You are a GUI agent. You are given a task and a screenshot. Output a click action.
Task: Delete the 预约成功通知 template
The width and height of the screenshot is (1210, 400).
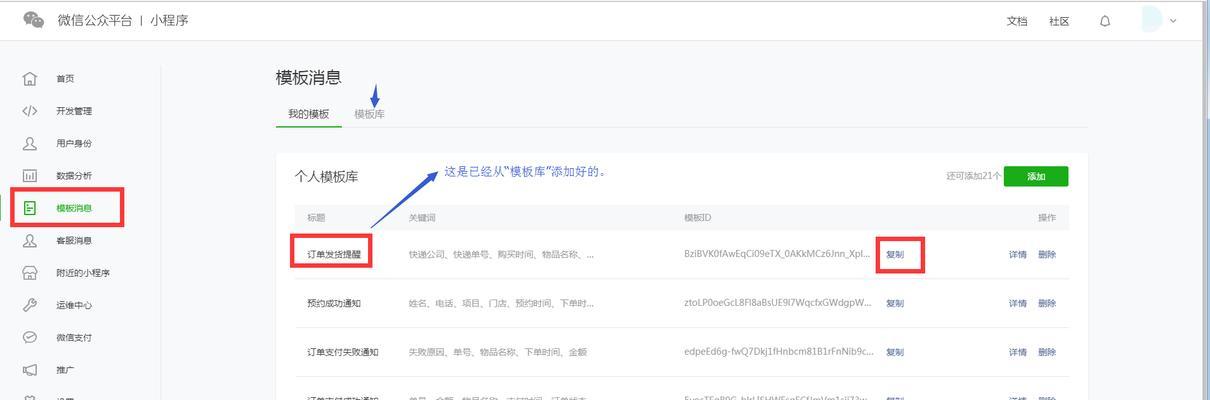coord(1047,303)
